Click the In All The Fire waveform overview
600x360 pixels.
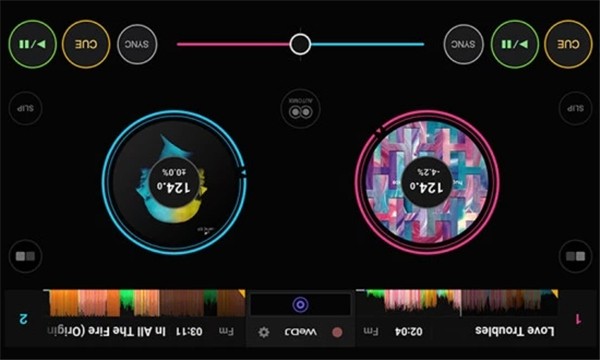tap(145, 303)
